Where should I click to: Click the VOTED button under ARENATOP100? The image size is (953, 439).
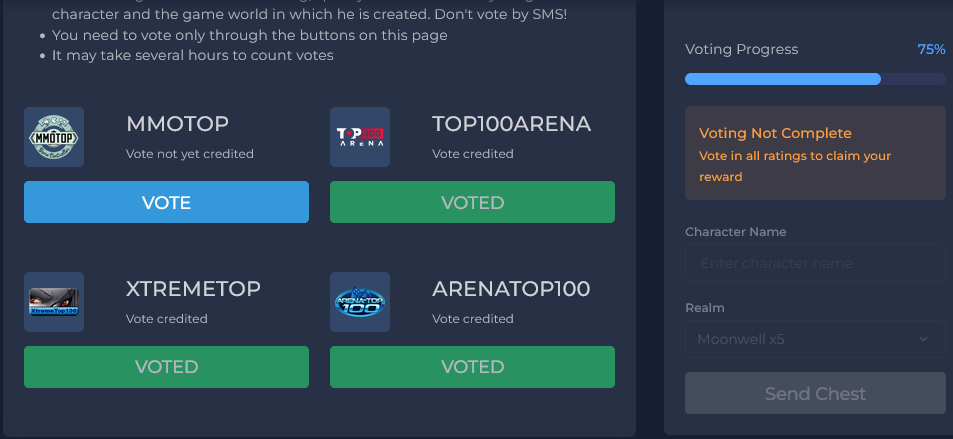[x=472, y=367]
